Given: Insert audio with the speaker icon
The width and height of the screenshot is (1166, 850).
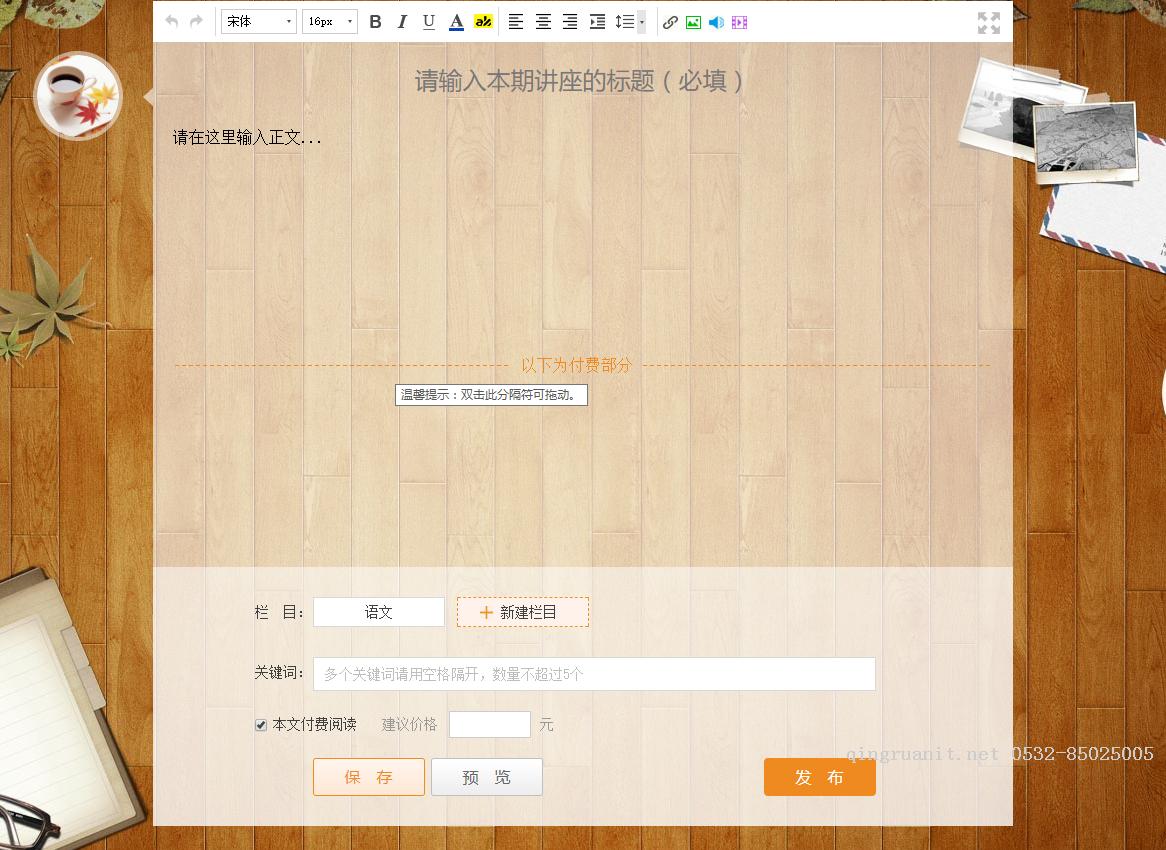Looking at the screenshot, I should tap(716, 21).
